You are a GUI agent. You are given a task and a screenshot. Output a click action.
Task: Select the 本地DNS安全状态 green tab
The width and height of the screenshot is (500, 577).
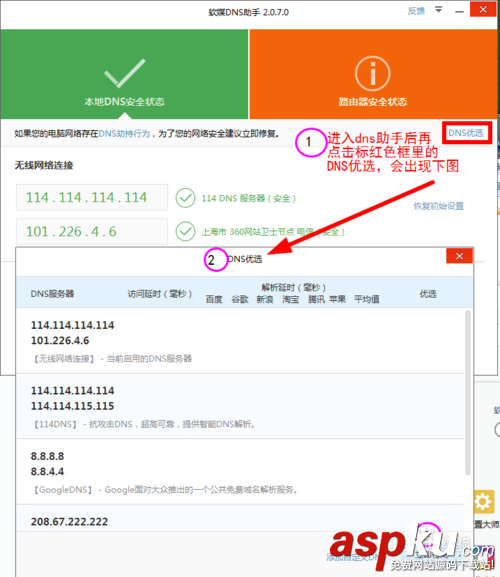(124, 74)
